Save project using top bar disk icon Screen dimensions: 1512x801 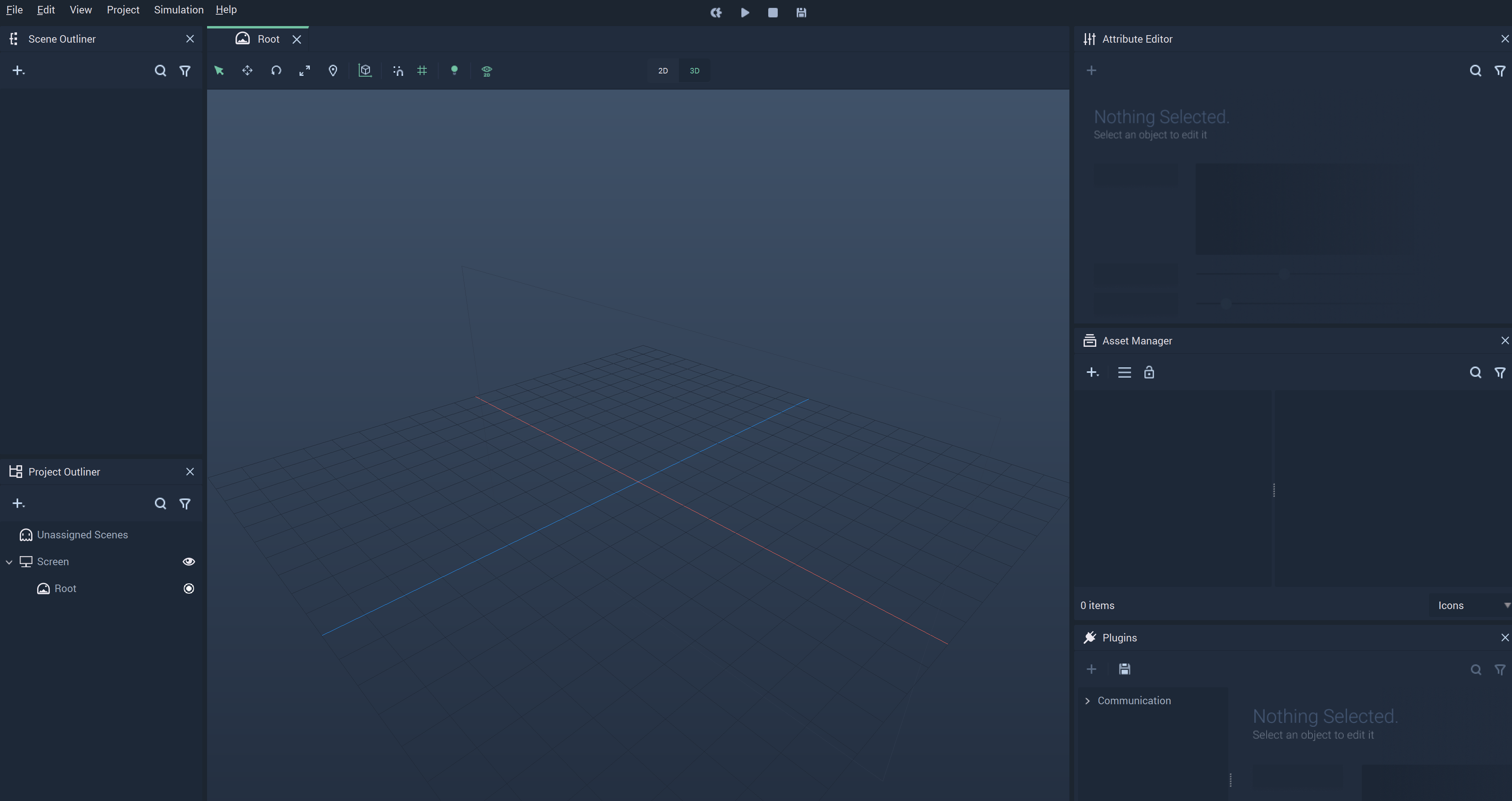point(801,12)
